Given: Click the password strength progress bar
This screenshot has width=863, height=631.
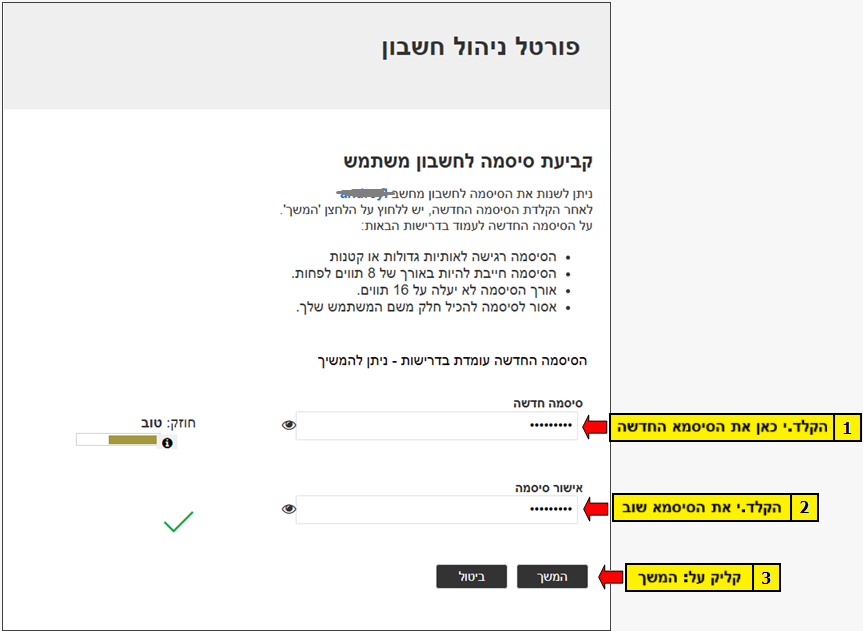Looking at the screenshot, I should [x=117, y=440].
